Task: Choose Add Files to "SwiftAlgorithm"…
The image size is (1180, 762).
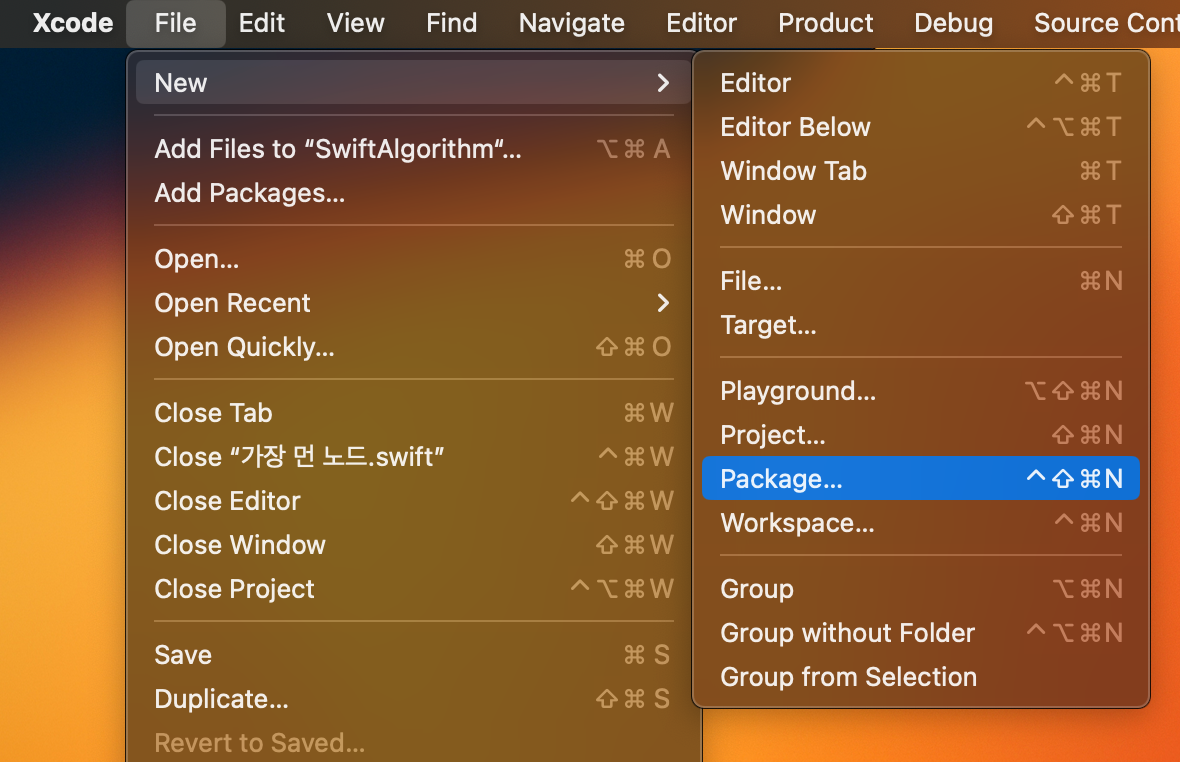Action: [x=412, y=149]
